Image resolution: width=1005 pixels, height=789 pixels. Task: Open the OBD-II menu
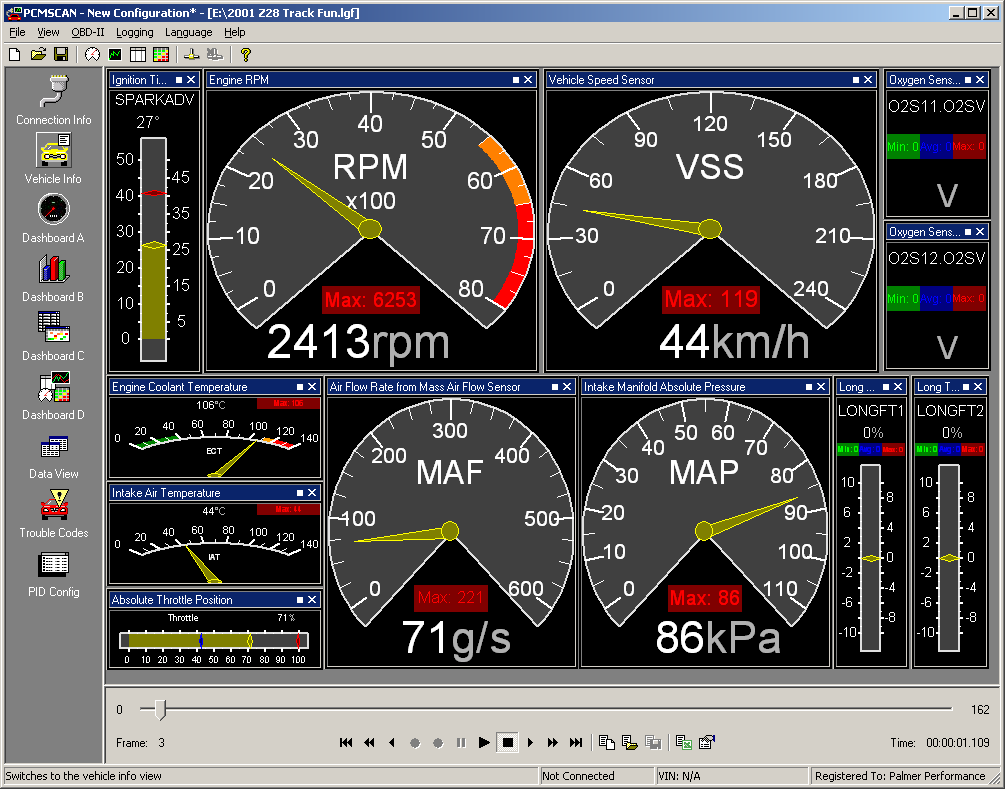pos(87,32)
